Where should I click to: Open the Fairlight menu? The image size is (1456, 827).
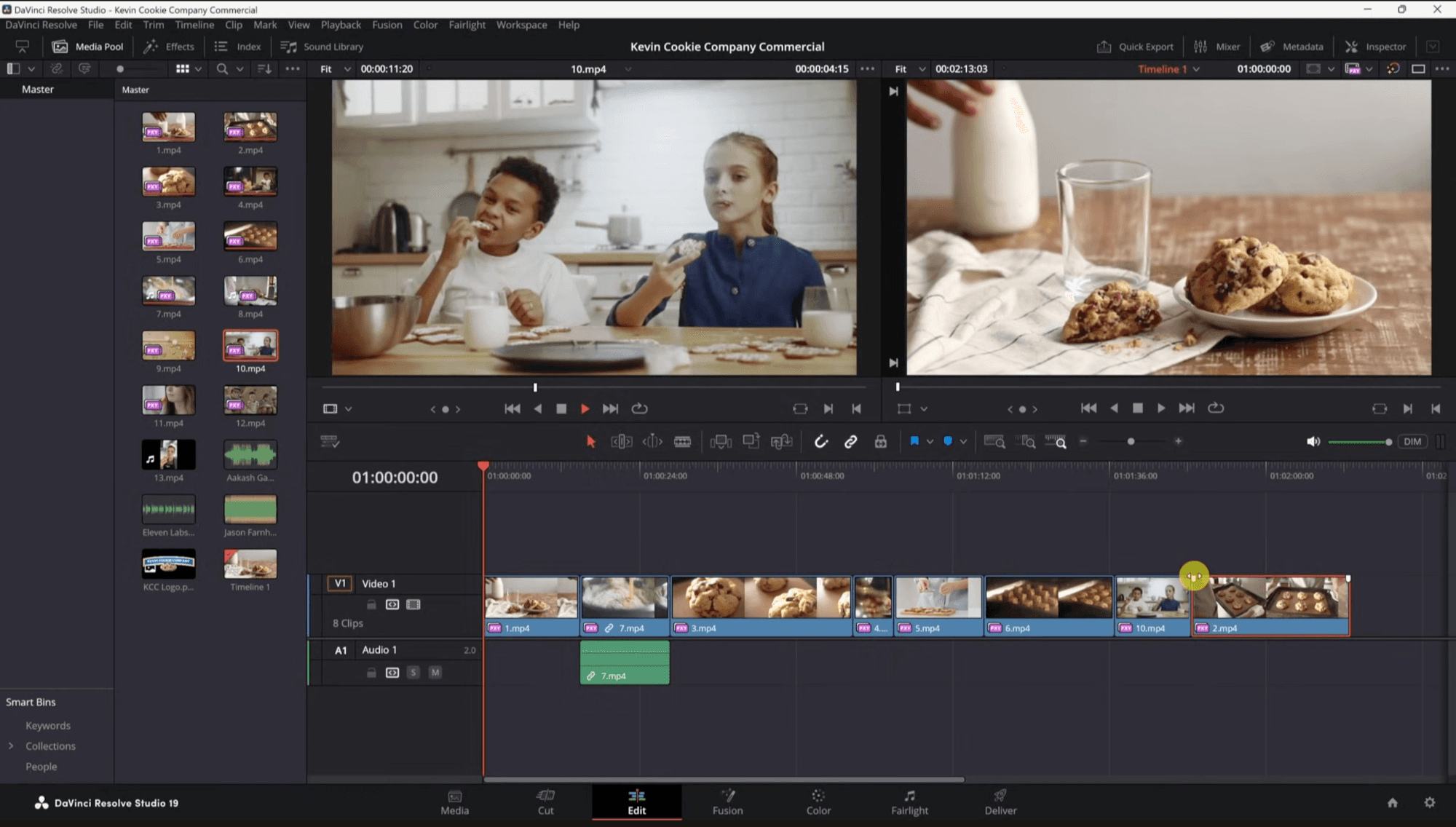(x=467, y=25)
